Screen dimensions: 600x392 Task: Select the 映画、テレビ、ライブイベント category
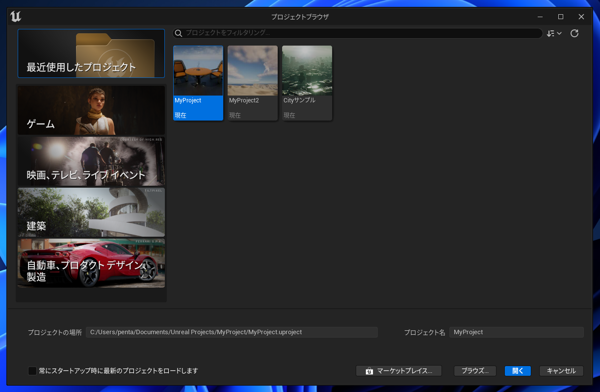coord(91,161)
